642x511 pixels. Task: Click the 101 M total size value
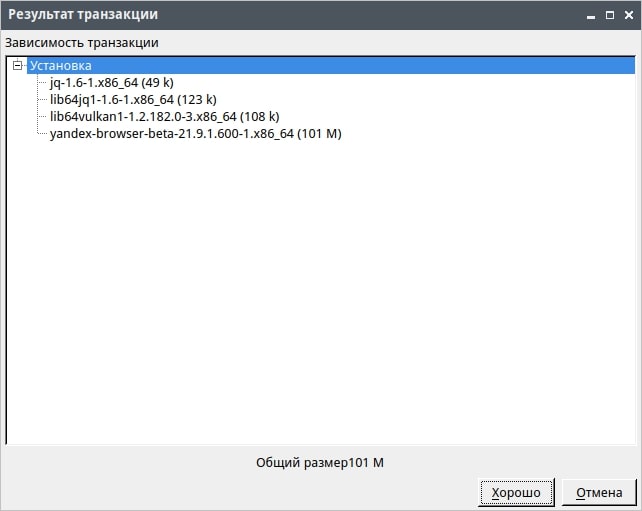(367, 463)
